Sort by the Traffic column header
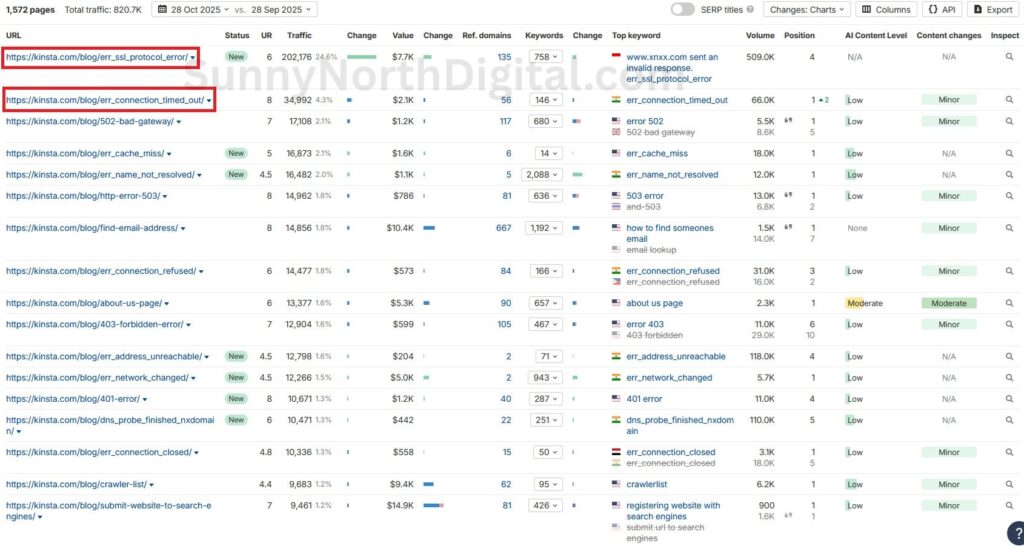The height and width of the screenshot is (546, 1024). pyautogui.click(x=299, y=35)
